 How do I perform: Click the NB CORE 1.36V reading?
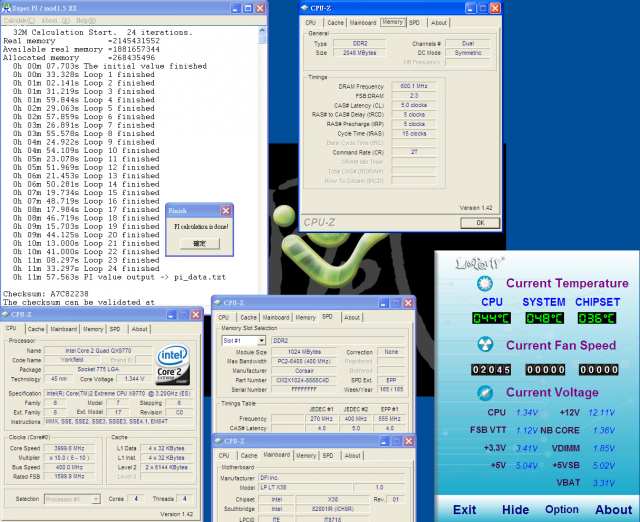click(x=604, y=431)
